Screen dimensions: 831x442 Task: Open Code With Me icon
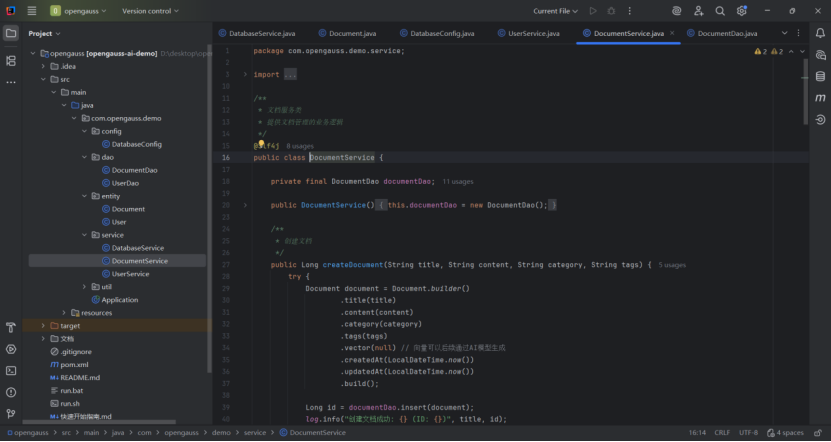pyautogui.click(x=699, y=11)
